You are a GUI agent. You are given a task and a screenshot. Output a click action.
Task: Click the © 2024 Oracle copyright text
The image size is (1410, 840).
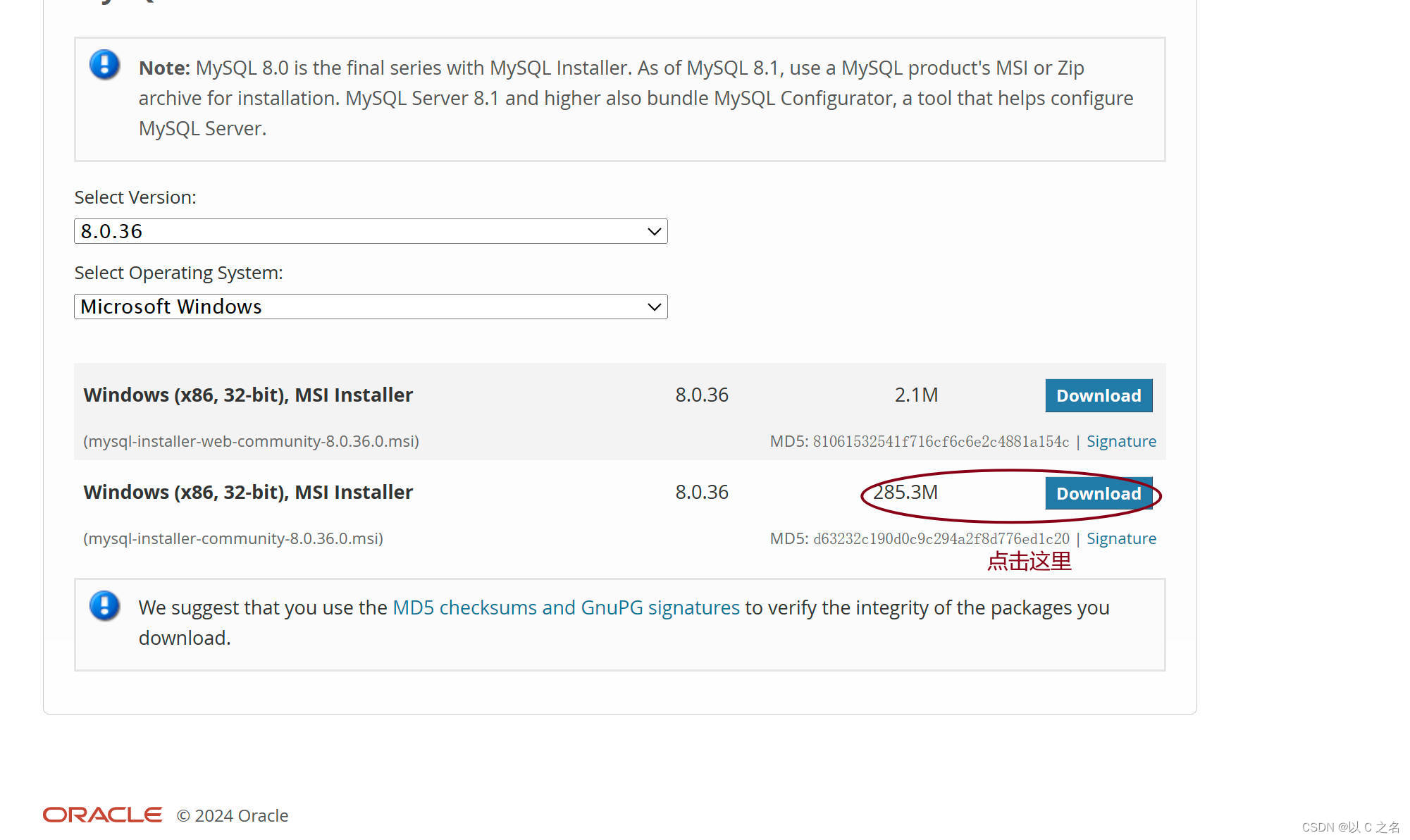point(233,815)
